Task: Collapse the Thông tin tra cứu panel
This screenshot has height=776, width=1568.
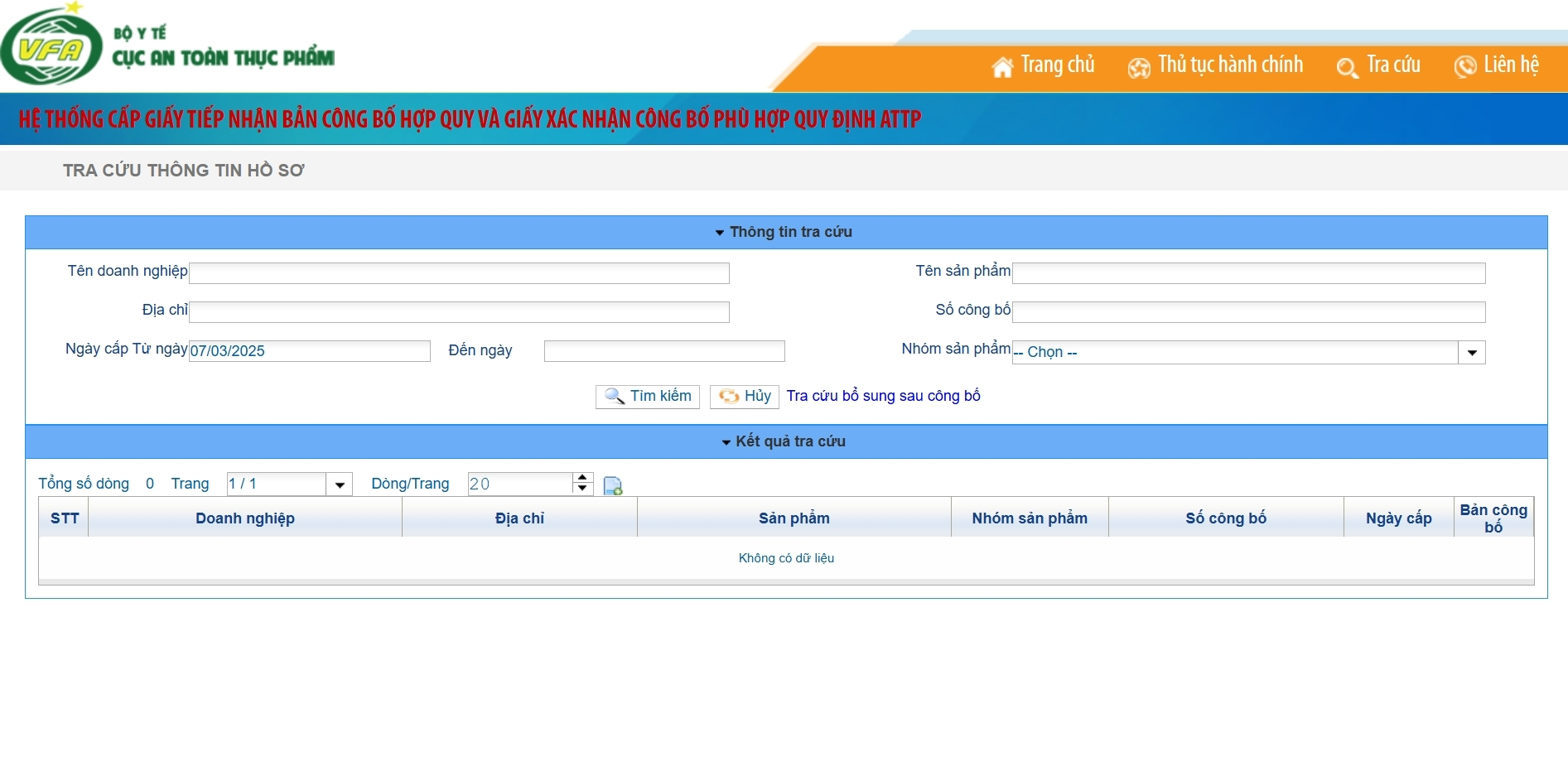Action: coord(720,233)
